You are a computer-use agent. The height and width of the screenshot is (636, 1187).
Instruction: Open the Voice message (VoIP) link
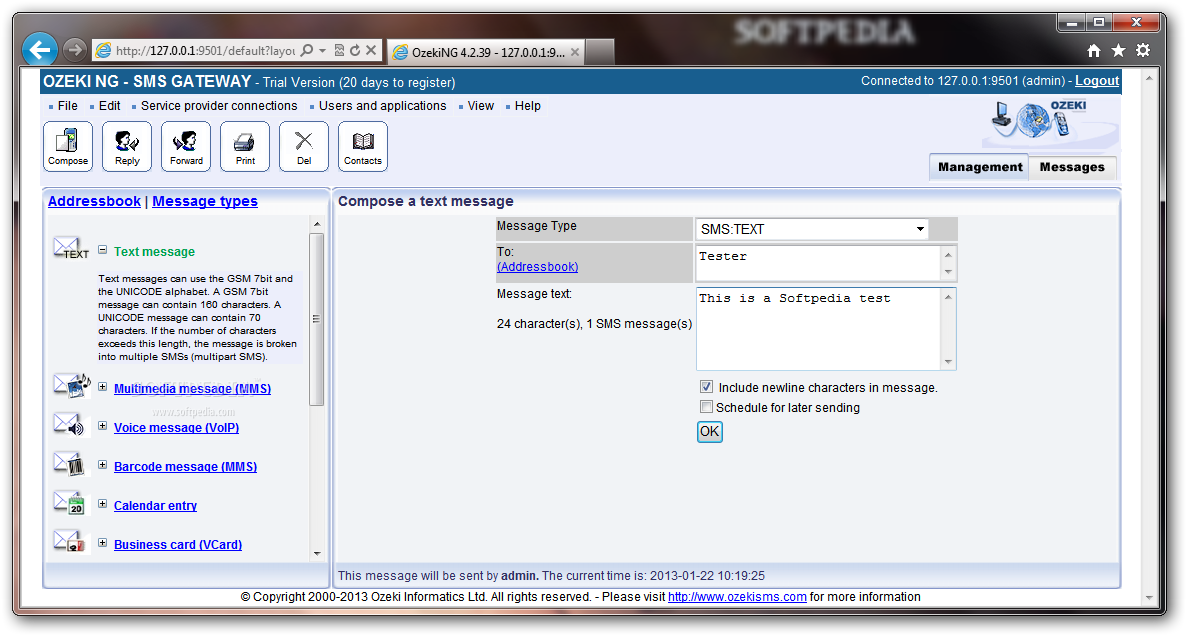(x=176, y=428)
